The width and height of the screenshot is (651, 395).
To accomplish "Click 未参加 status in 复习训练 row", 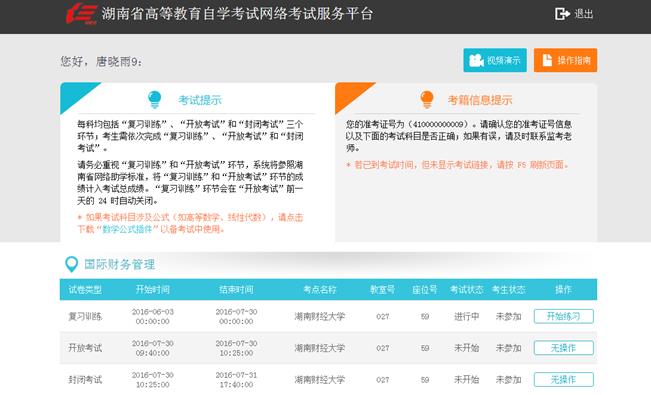I will [x=509, y=316].
